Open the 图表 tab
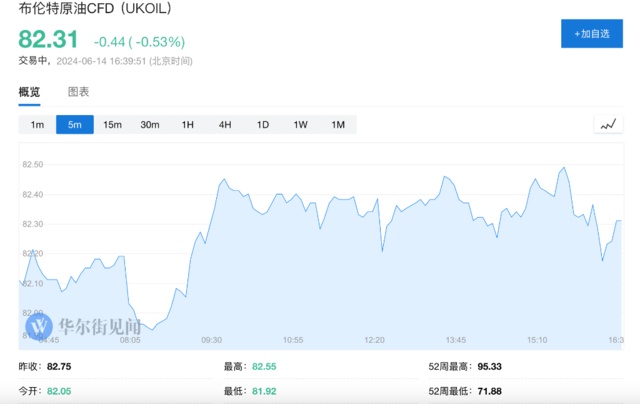This screenshot has height=404, width=640. pyautogui.click(x=79, y=92)
